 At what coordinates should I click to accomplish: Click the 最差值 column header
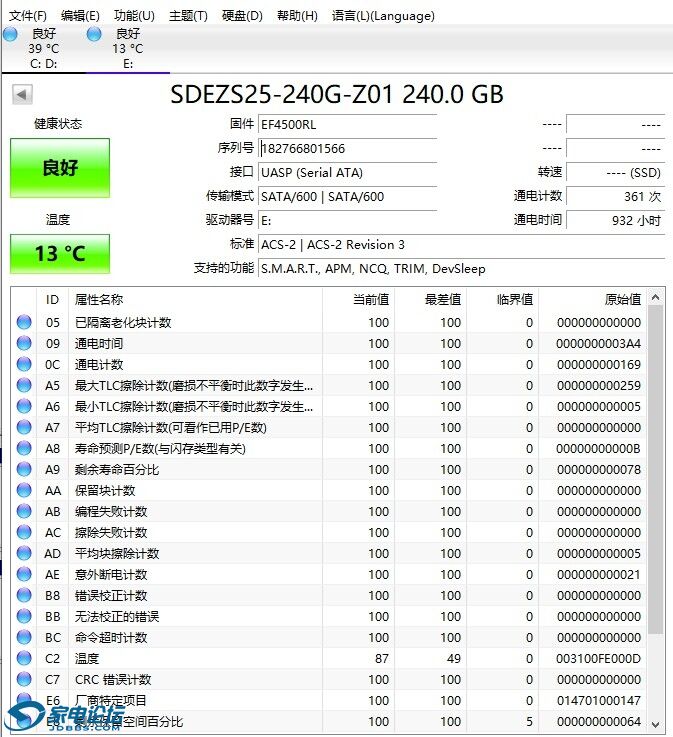tap(430, 299)
